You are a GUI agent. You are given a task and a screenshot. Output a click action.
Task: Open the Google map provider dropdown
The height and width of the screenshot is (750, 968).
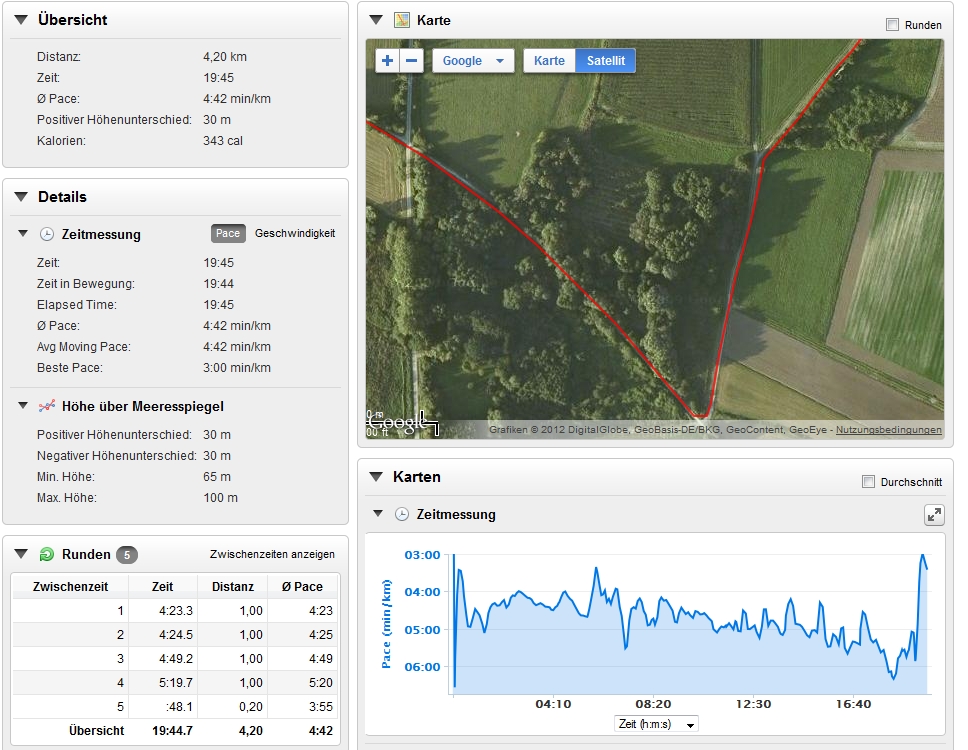click(473, 61)
